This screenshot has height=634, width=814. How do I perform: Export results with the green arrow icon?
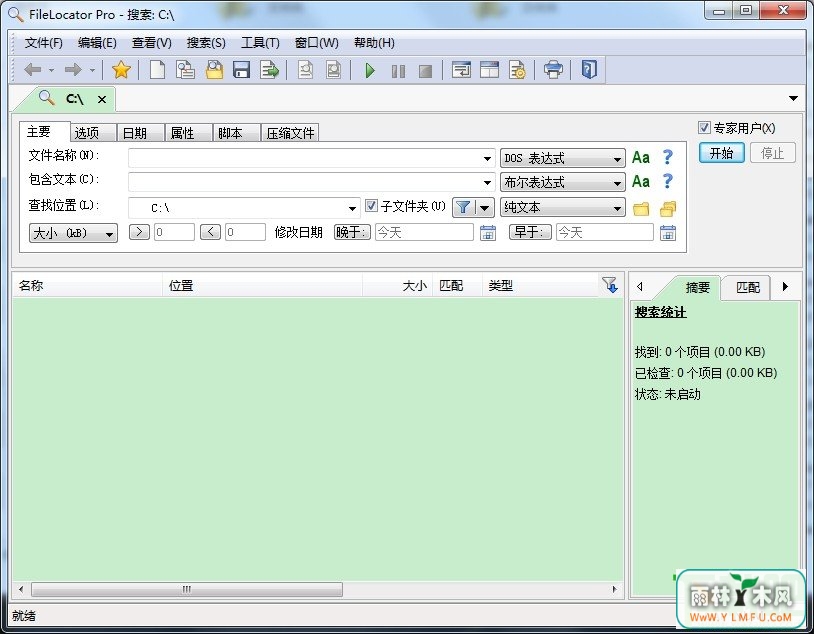[269, 70]
